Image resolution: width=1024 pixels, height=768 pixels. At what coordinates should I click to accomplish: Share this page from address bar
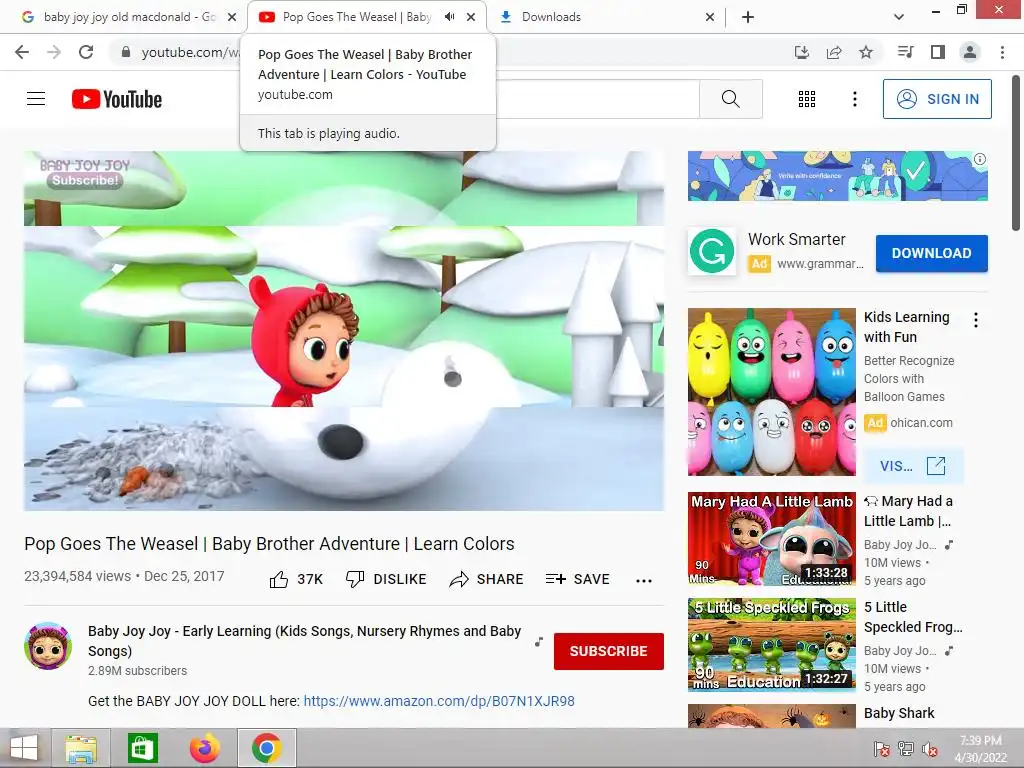click(834, 52)
